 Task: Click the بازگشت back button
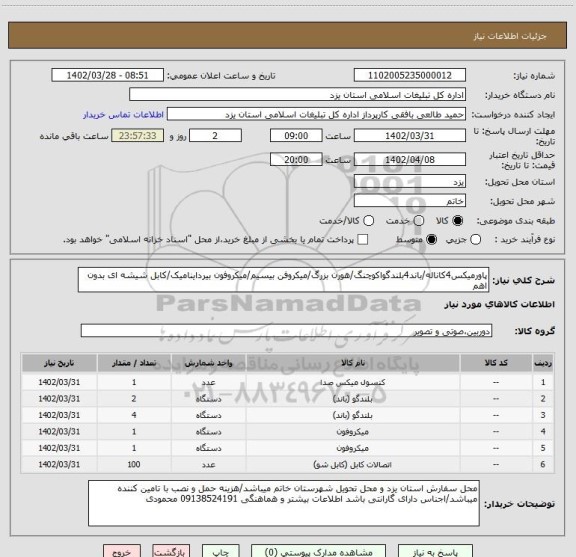tap(171, 552)
